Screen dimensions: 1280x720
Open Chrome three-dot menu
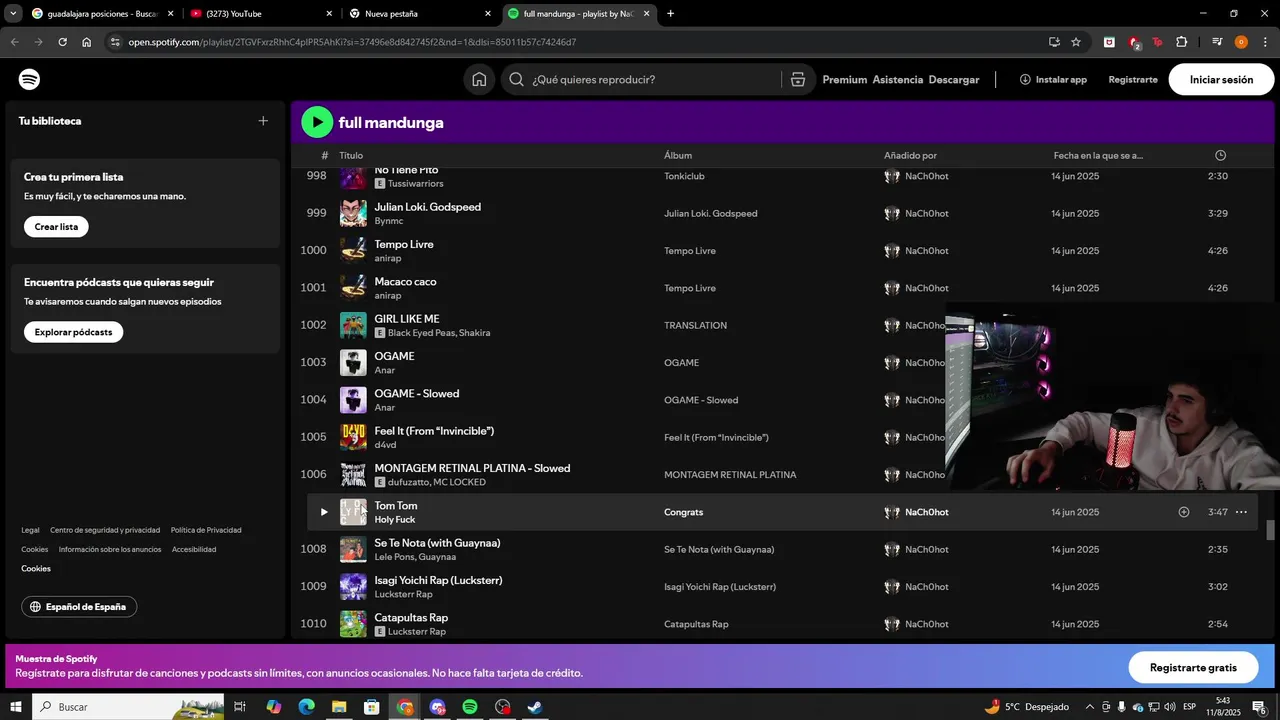pyautogui.click(x=1265, y=42)
